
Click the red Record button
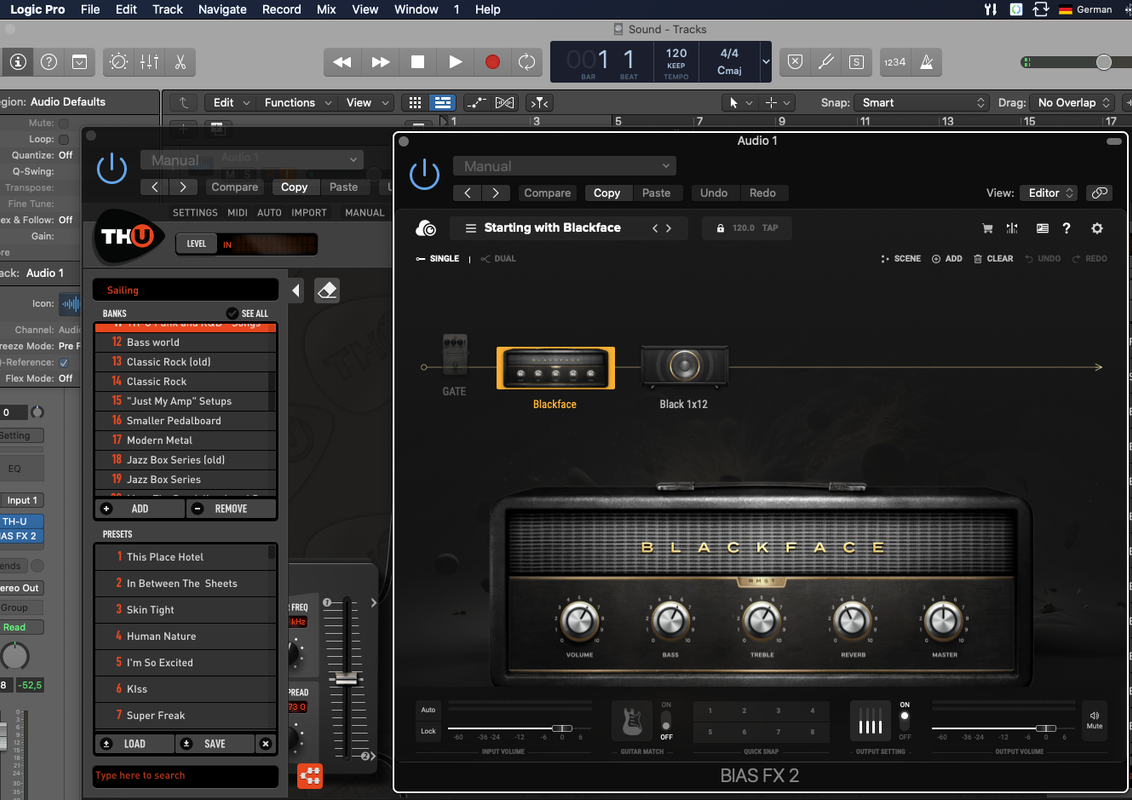[x=492, y=62]
